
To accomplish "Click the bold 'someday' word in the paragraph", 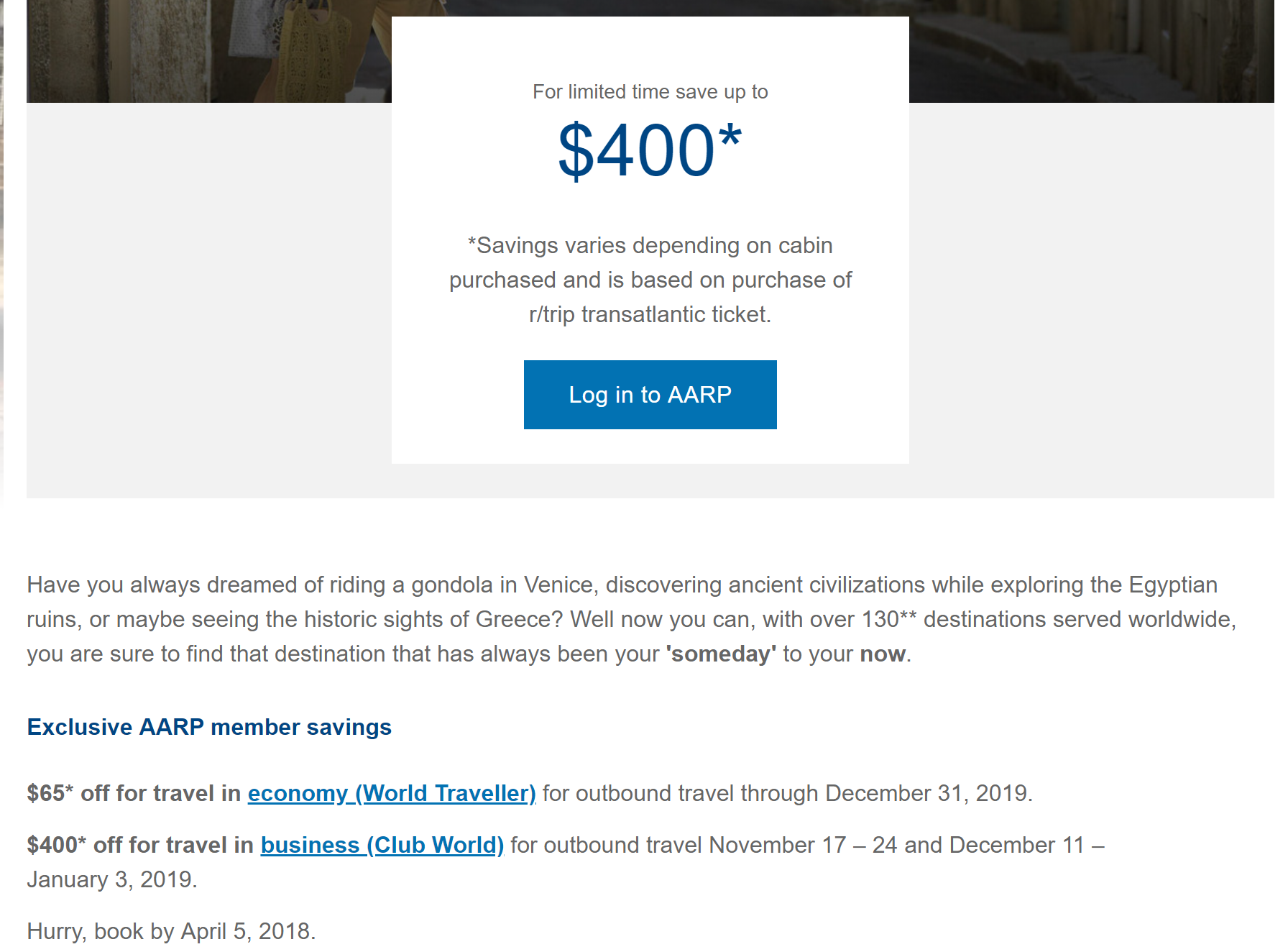I will [721, 654].
